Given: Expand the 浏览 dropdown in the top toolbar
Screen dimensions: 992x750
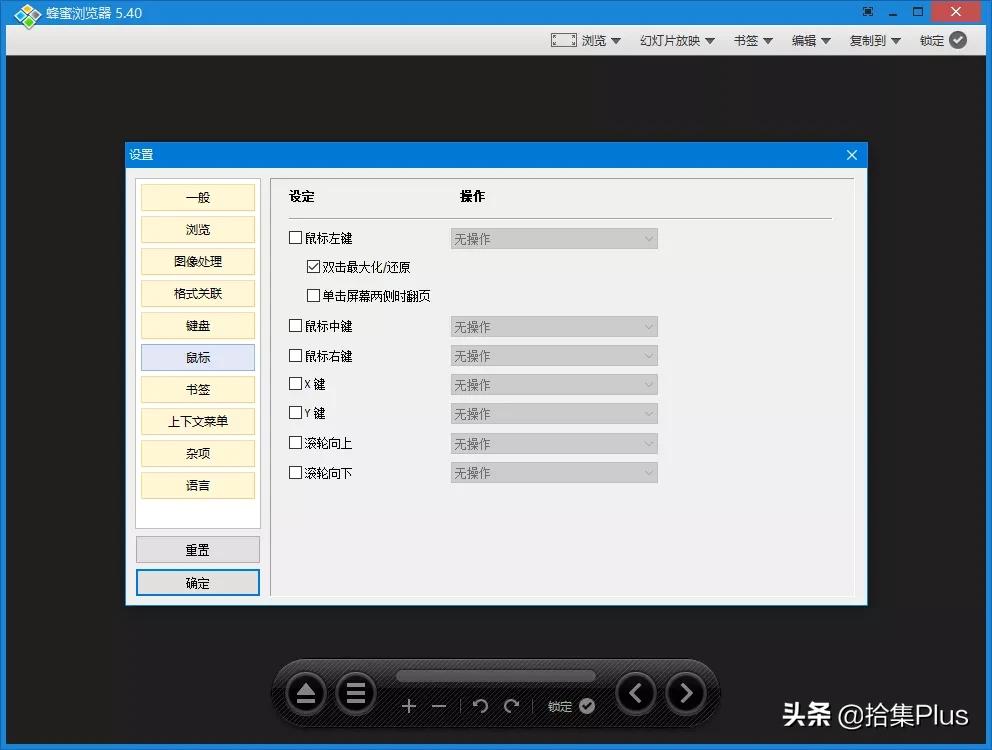Looking at the screenshot, I should click(597, 40).
